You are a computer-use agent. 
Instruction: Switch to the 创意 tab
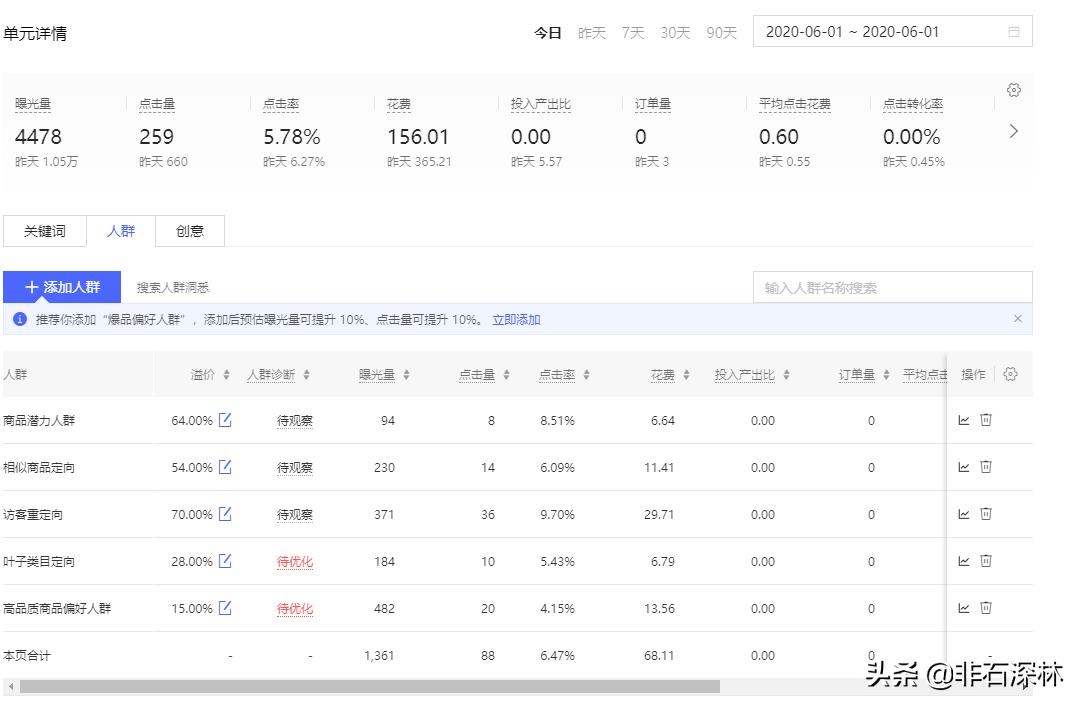point(190,231)
